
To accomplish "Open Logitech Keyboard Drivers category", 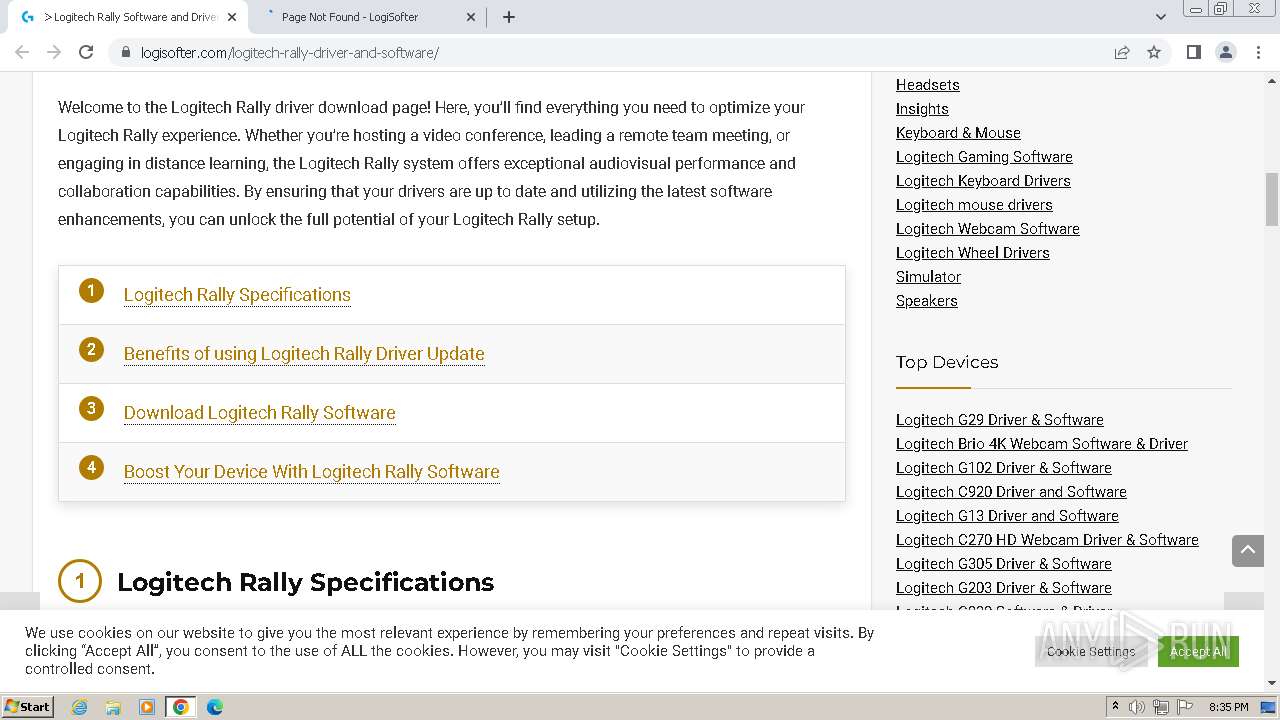I will click(x=983, y=181).
